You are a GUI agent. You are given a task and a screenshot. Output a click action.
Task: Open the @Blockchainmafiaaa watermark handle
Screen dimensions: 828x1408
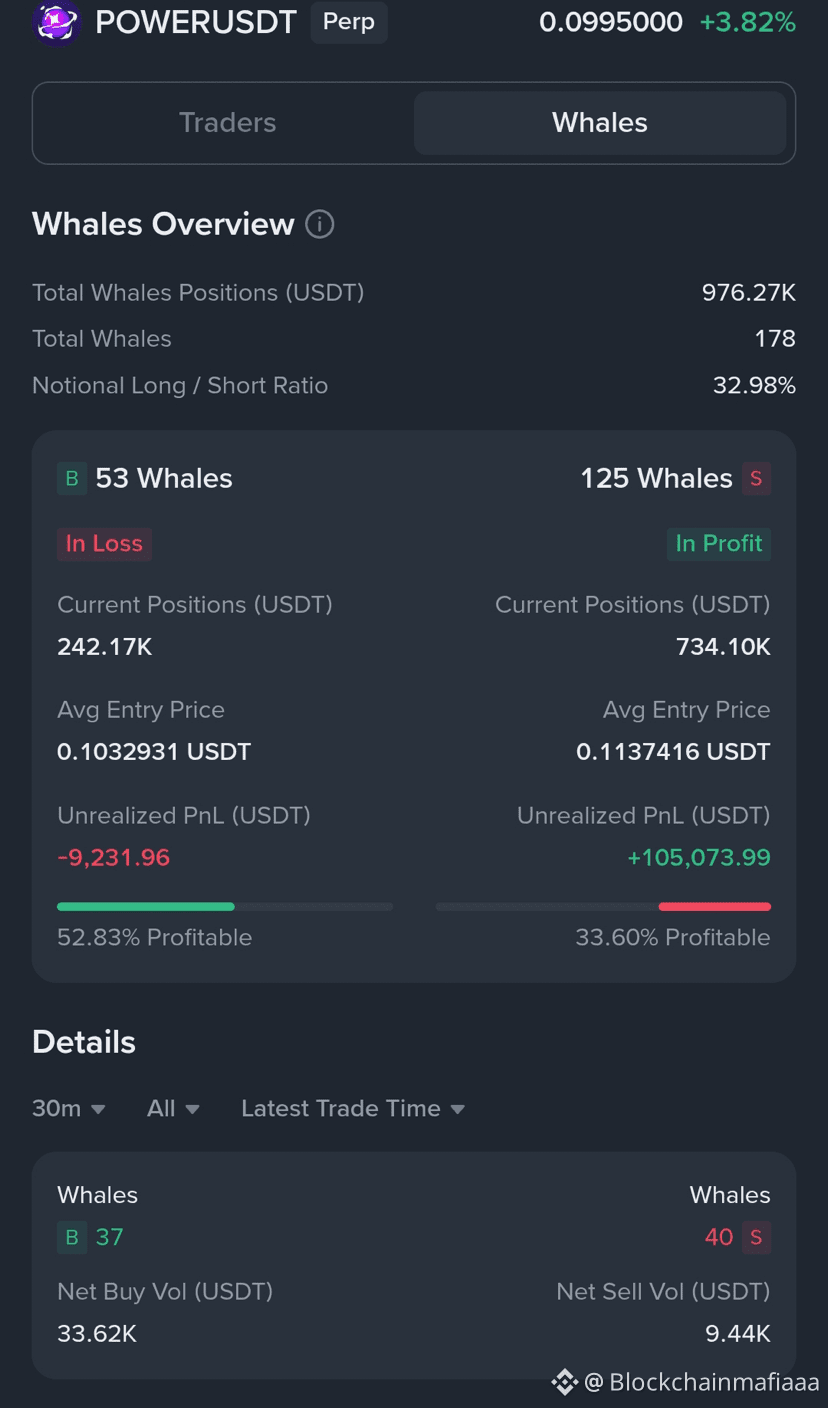pyautogui.click(x=702, y=1382)
